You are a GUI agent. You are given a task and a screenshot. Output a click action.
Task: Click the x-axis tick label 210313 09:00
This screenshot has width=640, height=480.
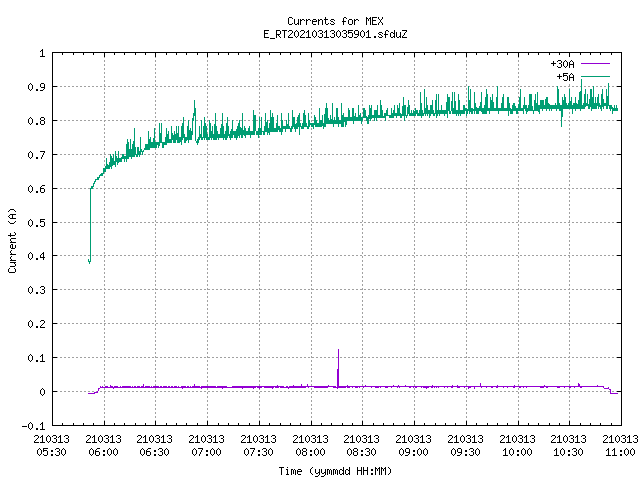coord(413,446)
